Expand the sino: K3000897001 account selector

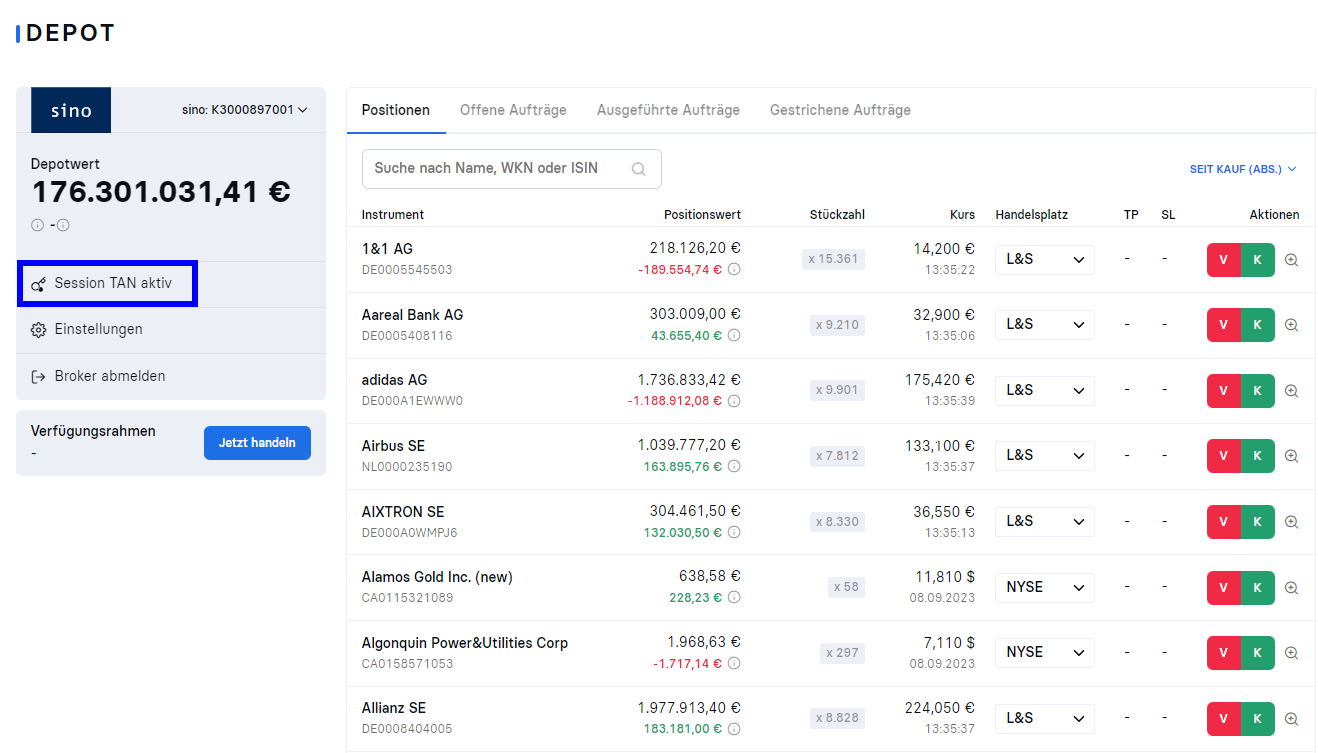245,110
